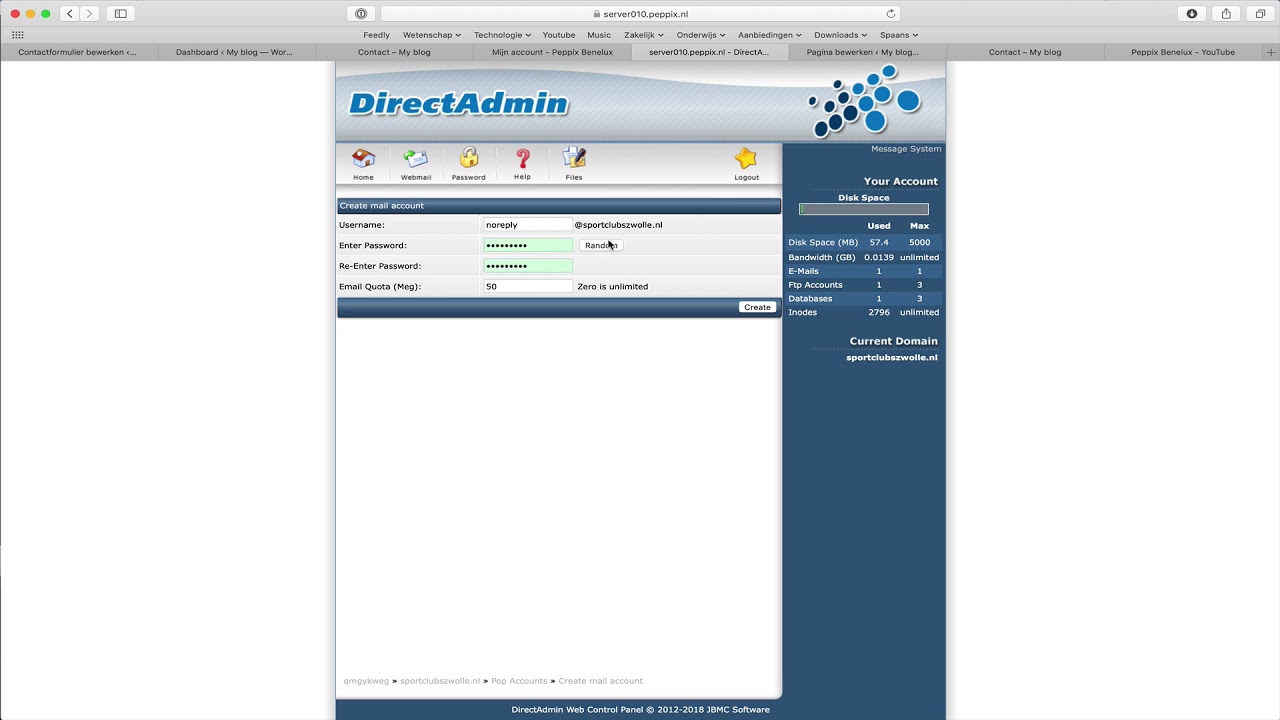The height and width of the screenshot is (720, 1280).
Task: Open the Safari downloads icon
Action: [1192, 14]
